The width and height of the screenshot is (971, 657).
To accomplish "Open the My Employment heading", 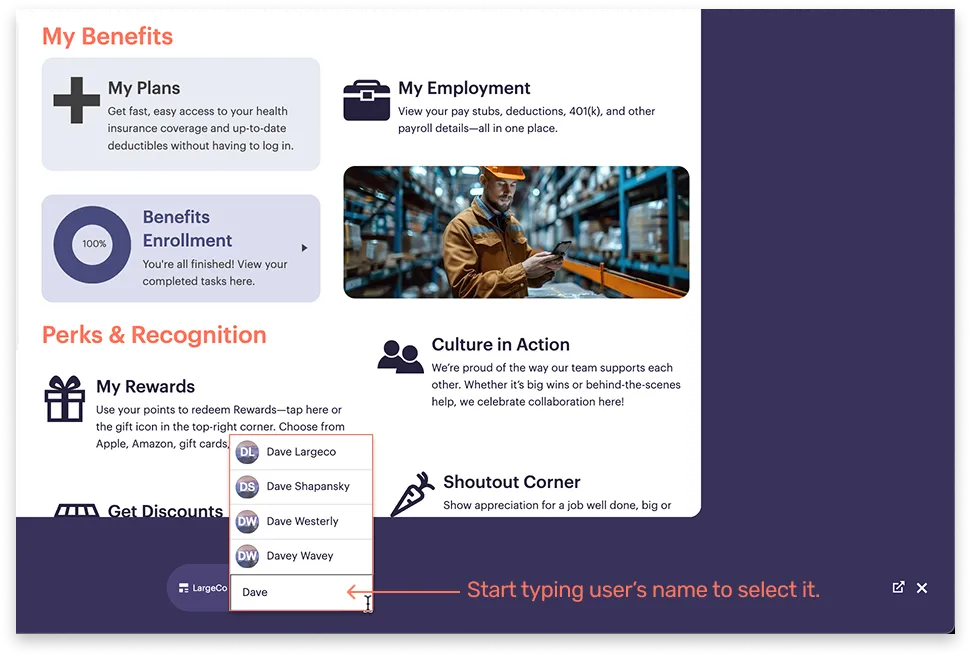I will click(464, 88).
